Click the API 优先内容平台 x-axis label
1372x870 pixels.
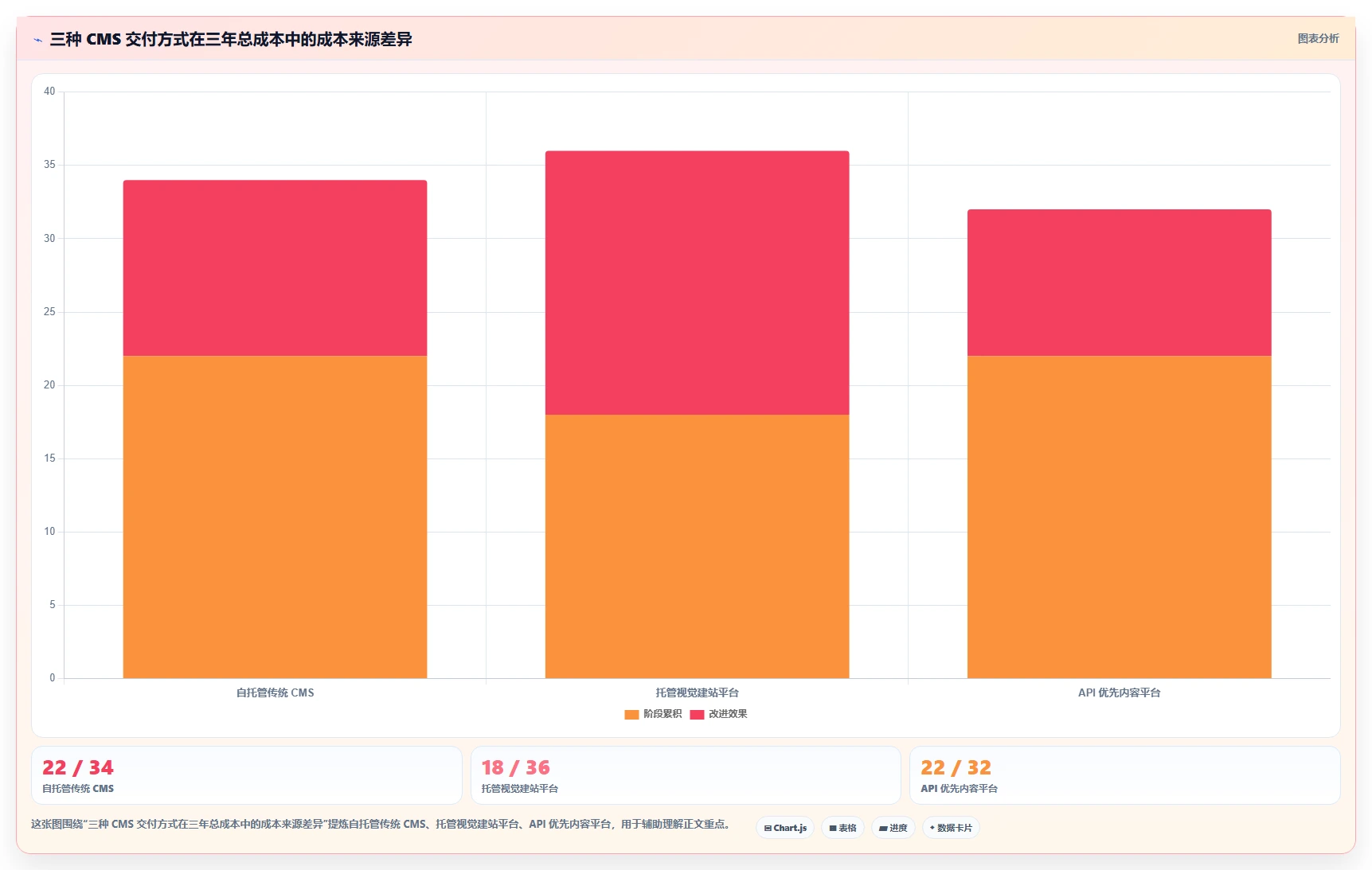point(1119,692)
